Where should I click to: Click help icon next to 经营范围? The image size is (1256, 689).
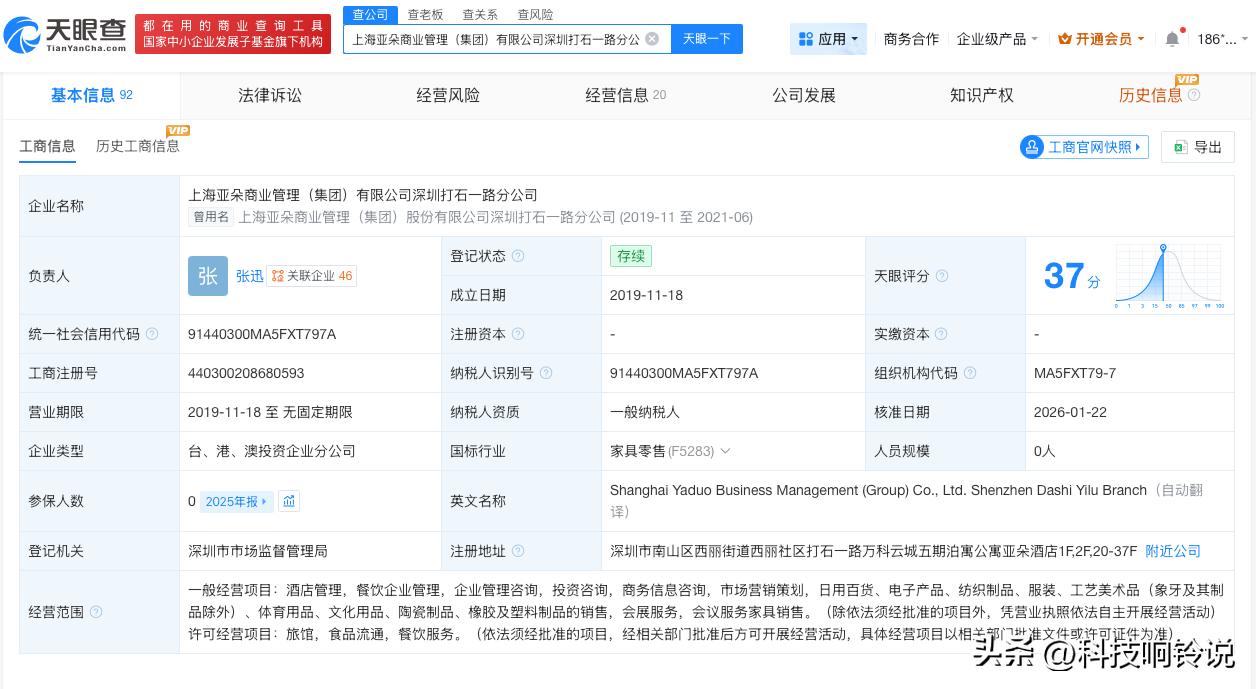click(x=96, y=612)
